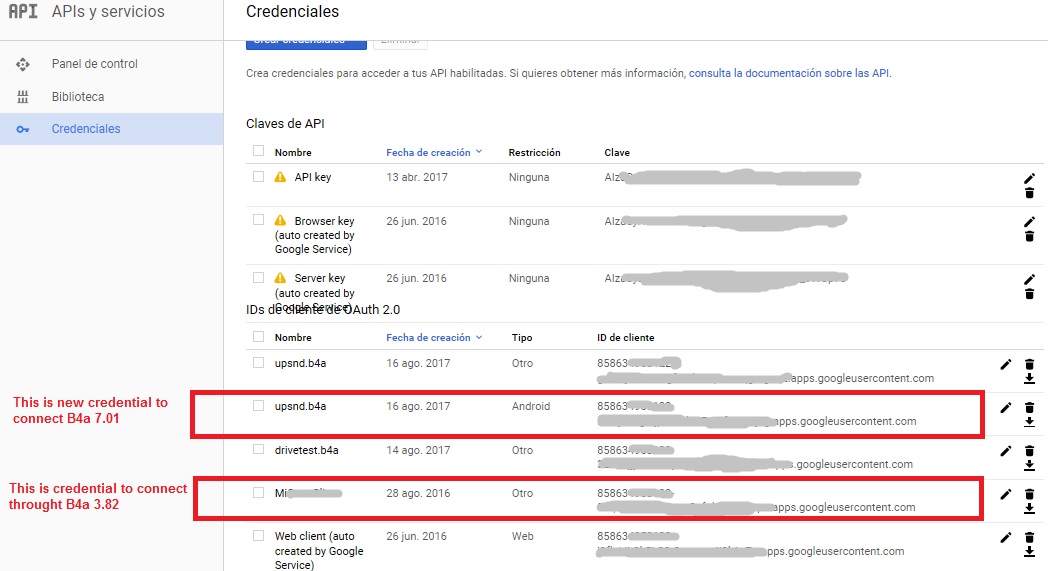Download JSON for the upsnd.b4a Android client
This screenshot has width=1048, height=571.
[x=1029, y=421]
